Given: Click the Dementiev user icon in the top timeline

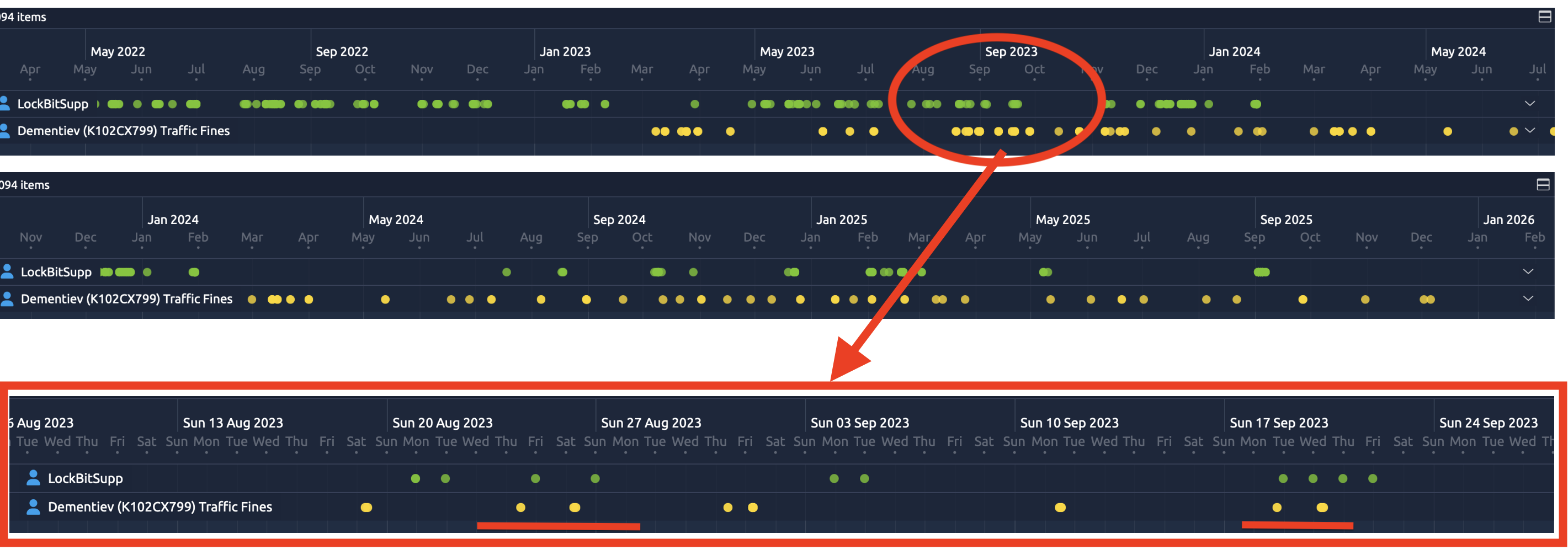Looking at the screenshot, I should pyautogui.click(x=5, y=131).
